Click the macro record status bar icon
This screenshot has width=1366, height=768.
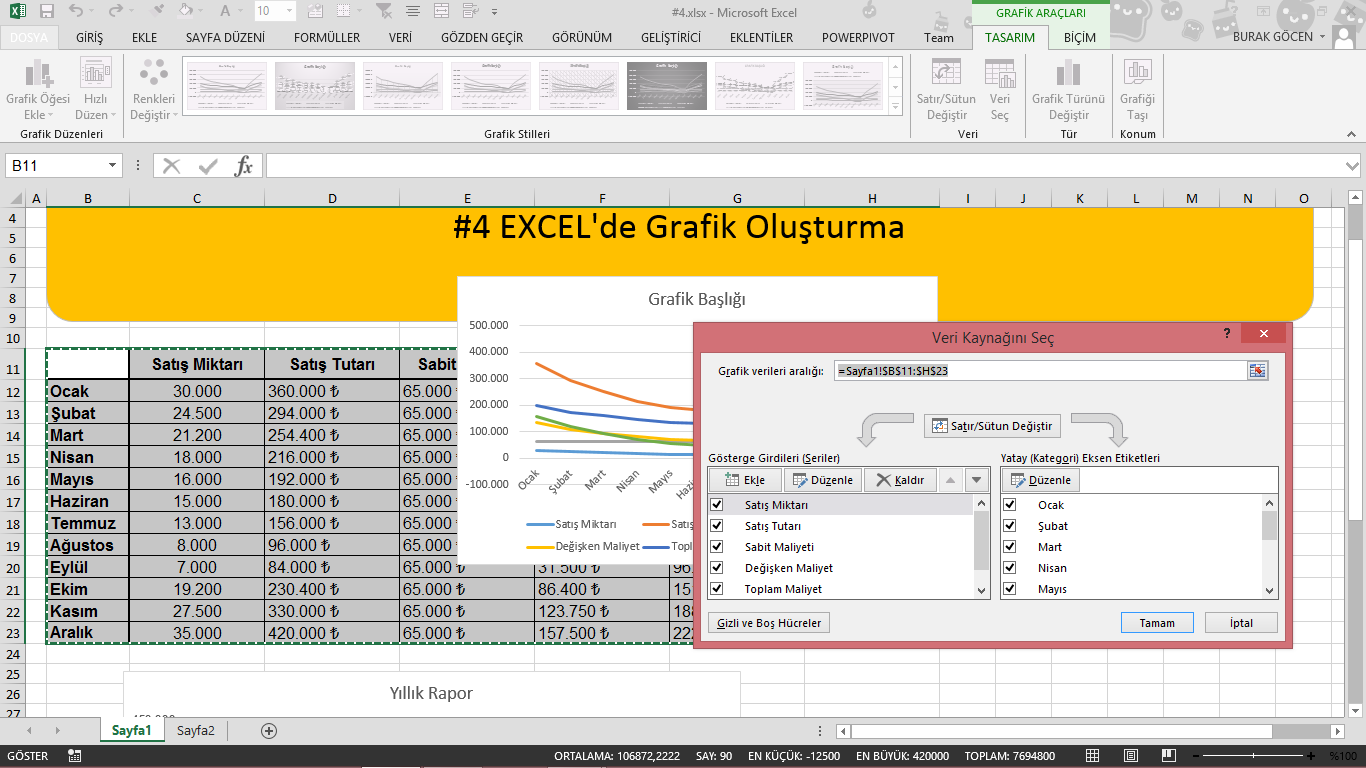tap(74, 756)
